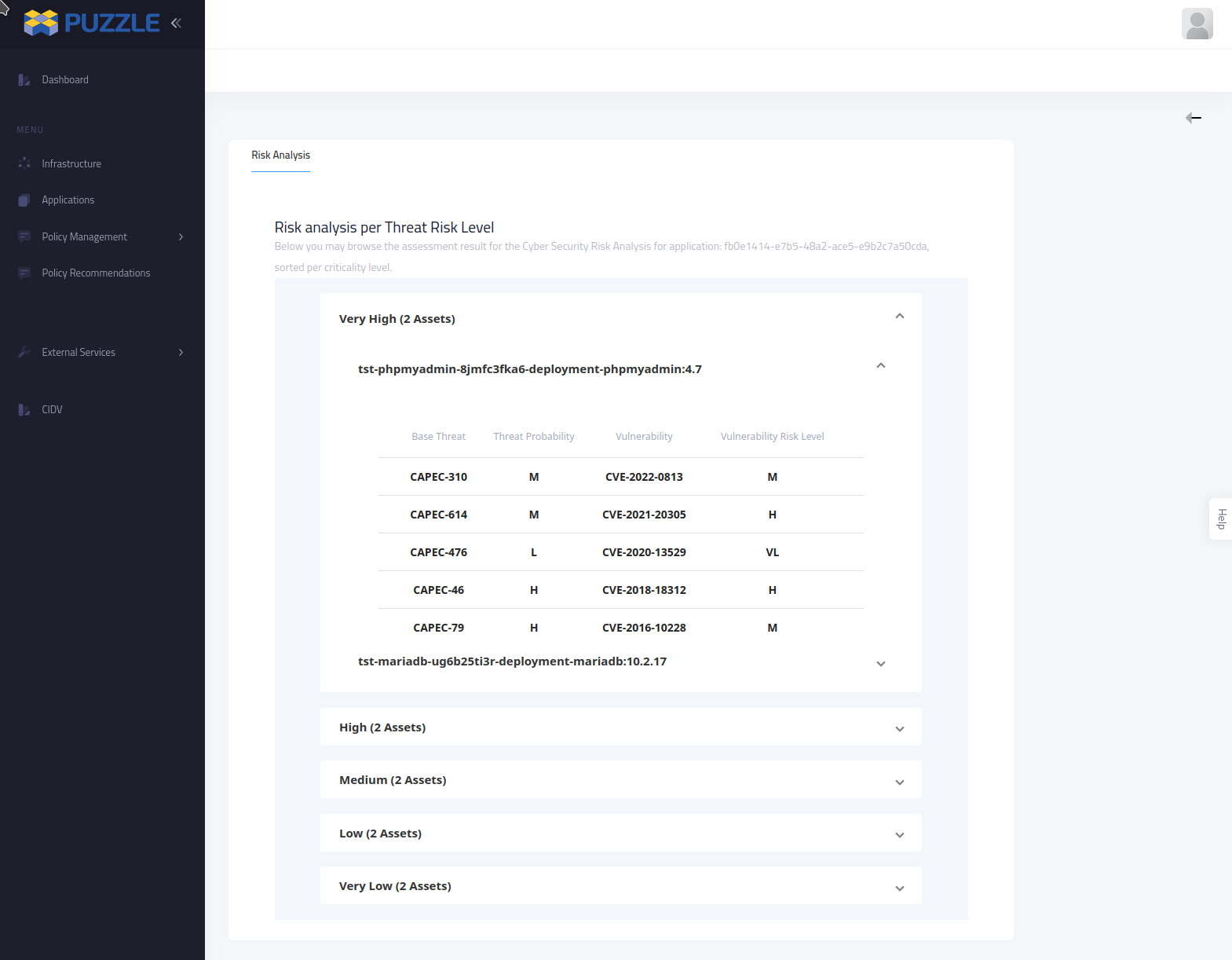Click the Applications sidebar icon
This screenshot has height=960, width=1232.
pos(24,200)
